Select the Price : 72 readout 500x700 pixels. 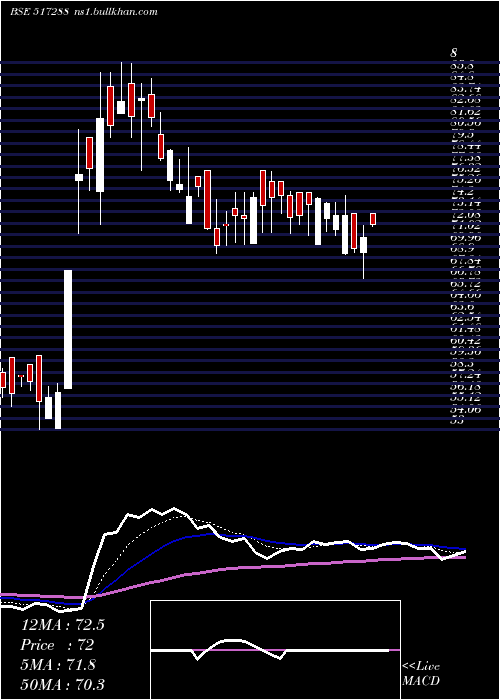click(57, 645)
